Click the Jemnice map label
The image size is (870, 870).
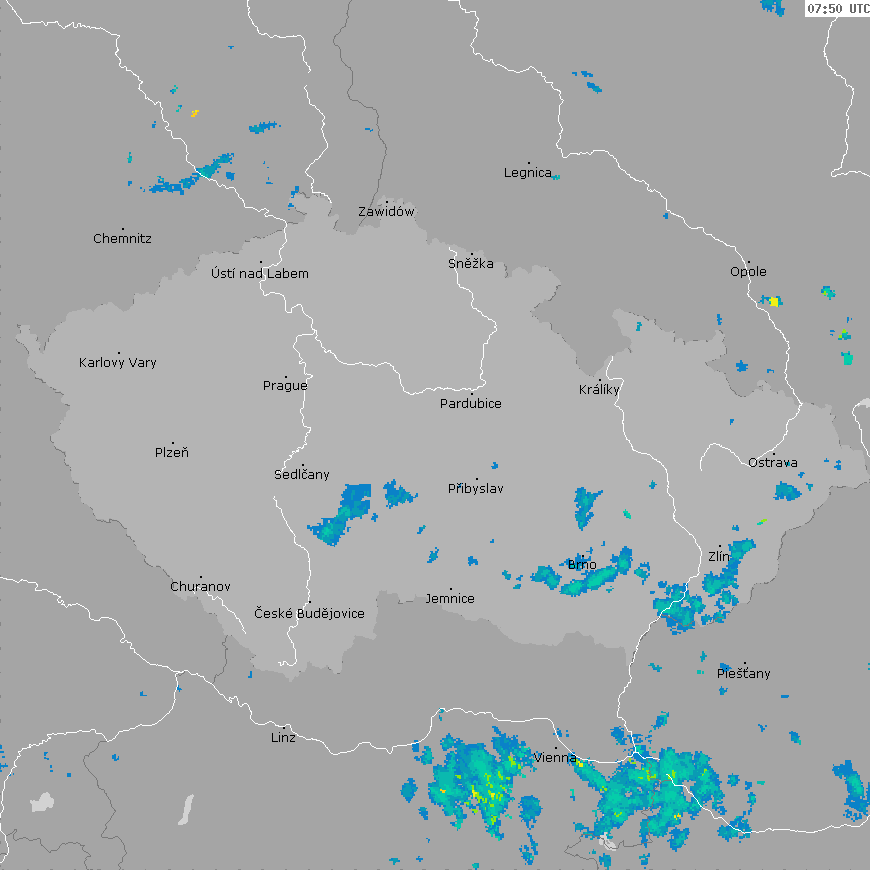click(x=450, y=599)
